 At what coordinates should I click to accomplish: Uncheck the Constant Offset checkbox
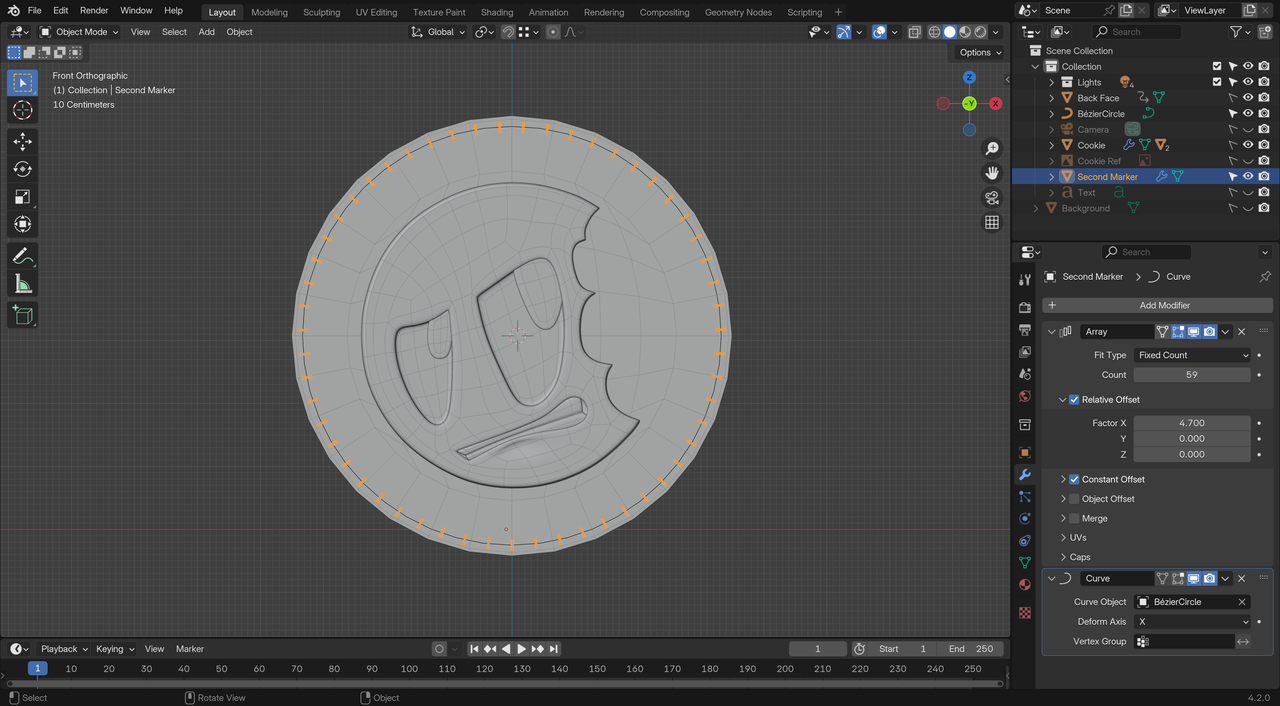pos(1075,479)
